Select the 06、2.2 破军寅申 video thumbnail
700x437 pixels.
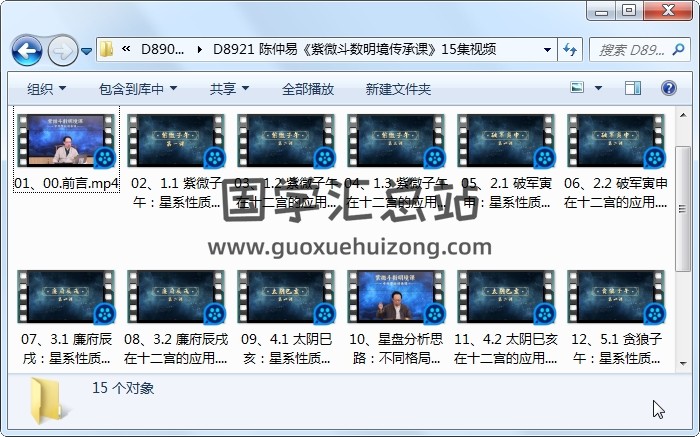pos(617,141)
